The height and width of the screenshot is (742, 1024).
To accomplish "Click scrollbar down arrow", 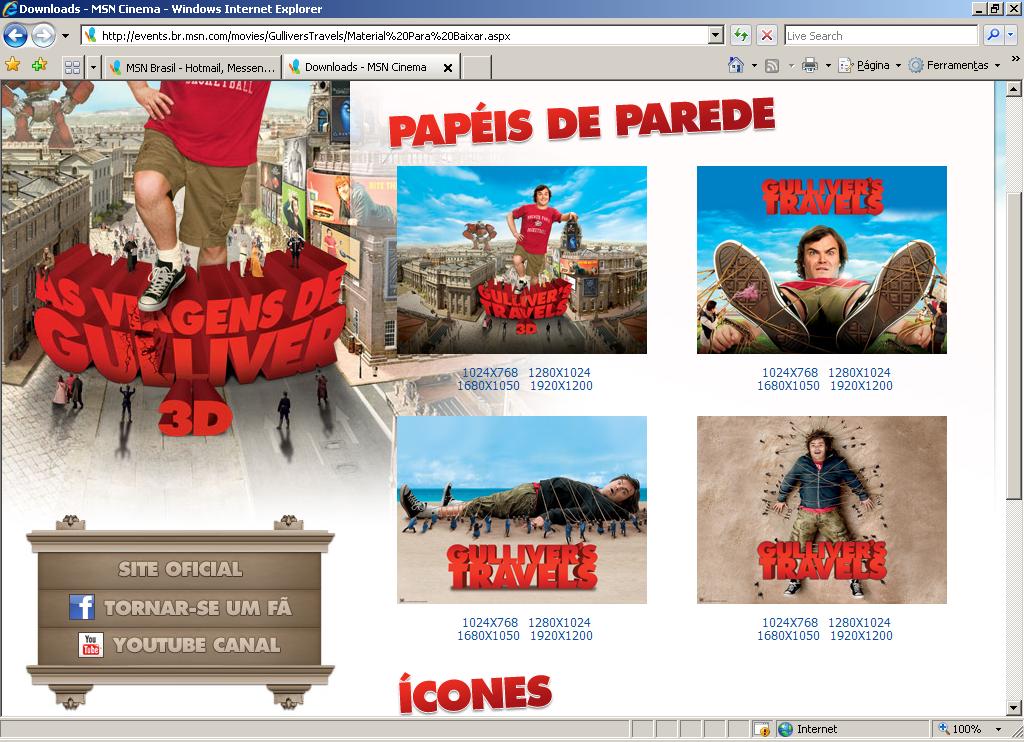I will point(1014,707).
